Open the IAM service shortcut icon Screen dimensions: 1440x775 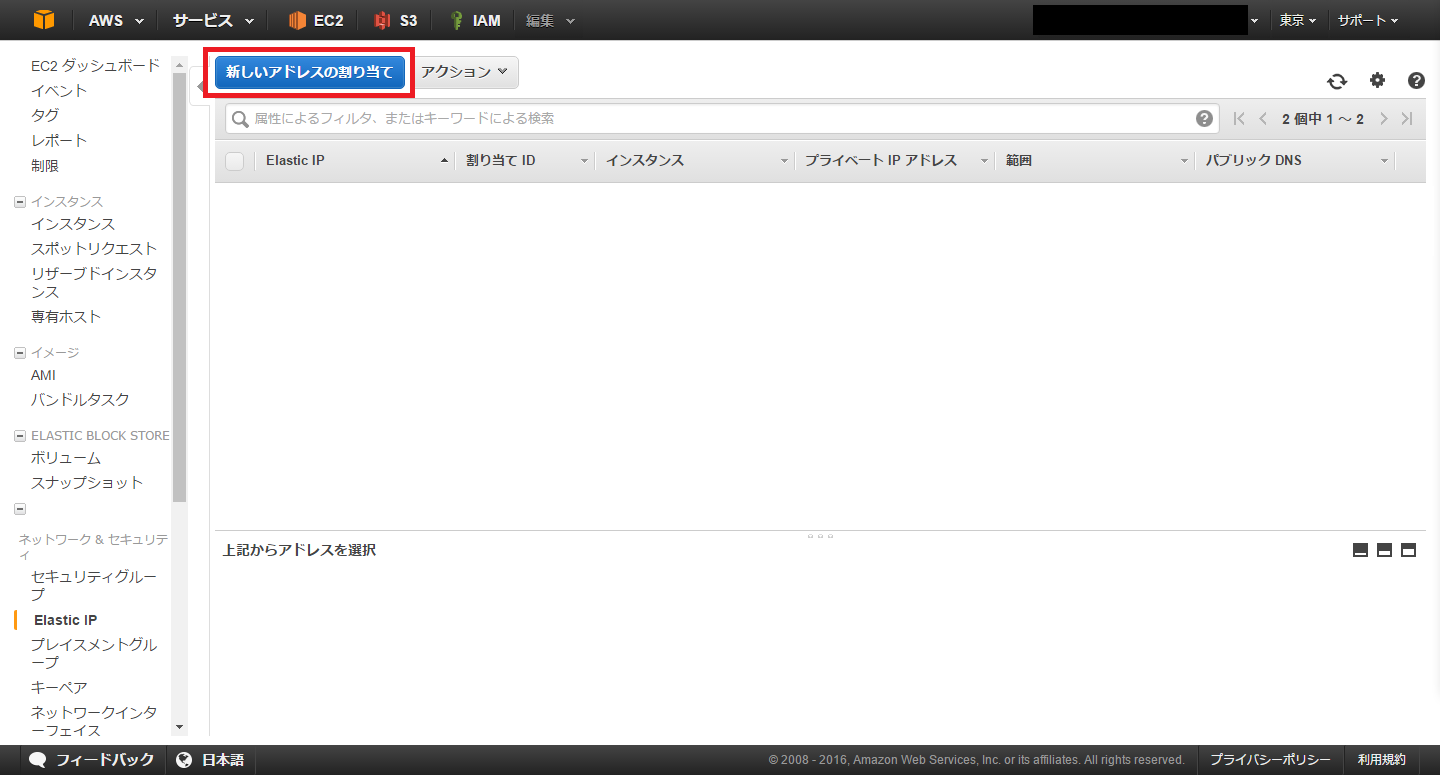[x=457, y=20]
